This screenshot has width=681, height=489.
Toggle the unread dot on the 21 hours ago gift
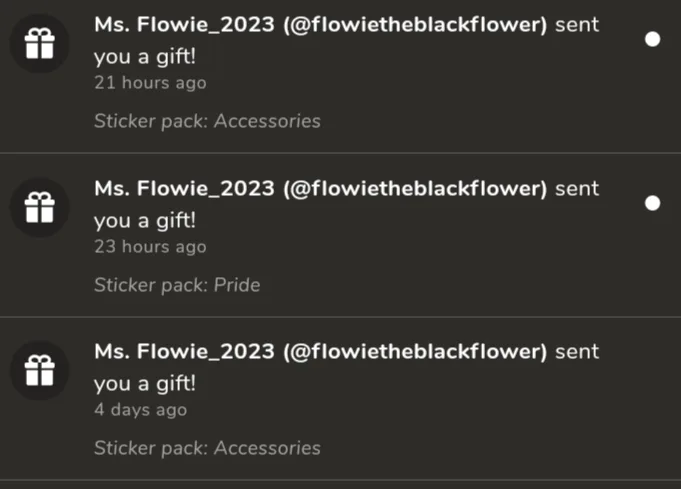point(652,39)
